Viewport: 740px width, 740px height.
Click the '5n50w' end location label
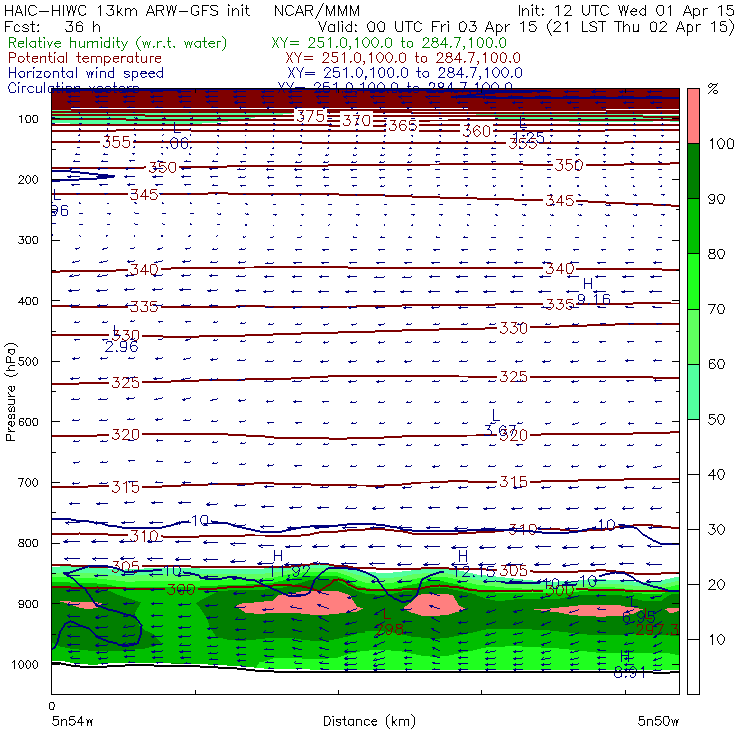coord(658,721)
